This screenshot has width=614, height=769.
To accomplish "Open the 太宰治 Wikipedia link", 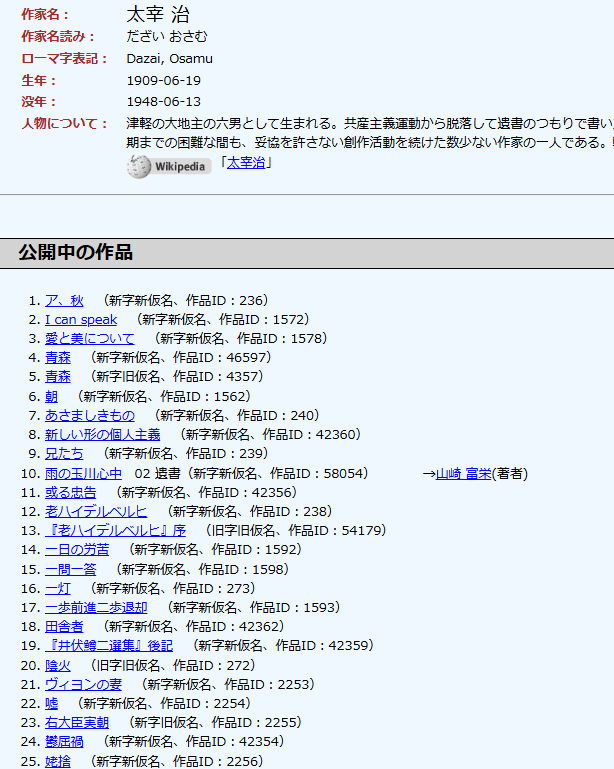I will (x=246, y=162).
